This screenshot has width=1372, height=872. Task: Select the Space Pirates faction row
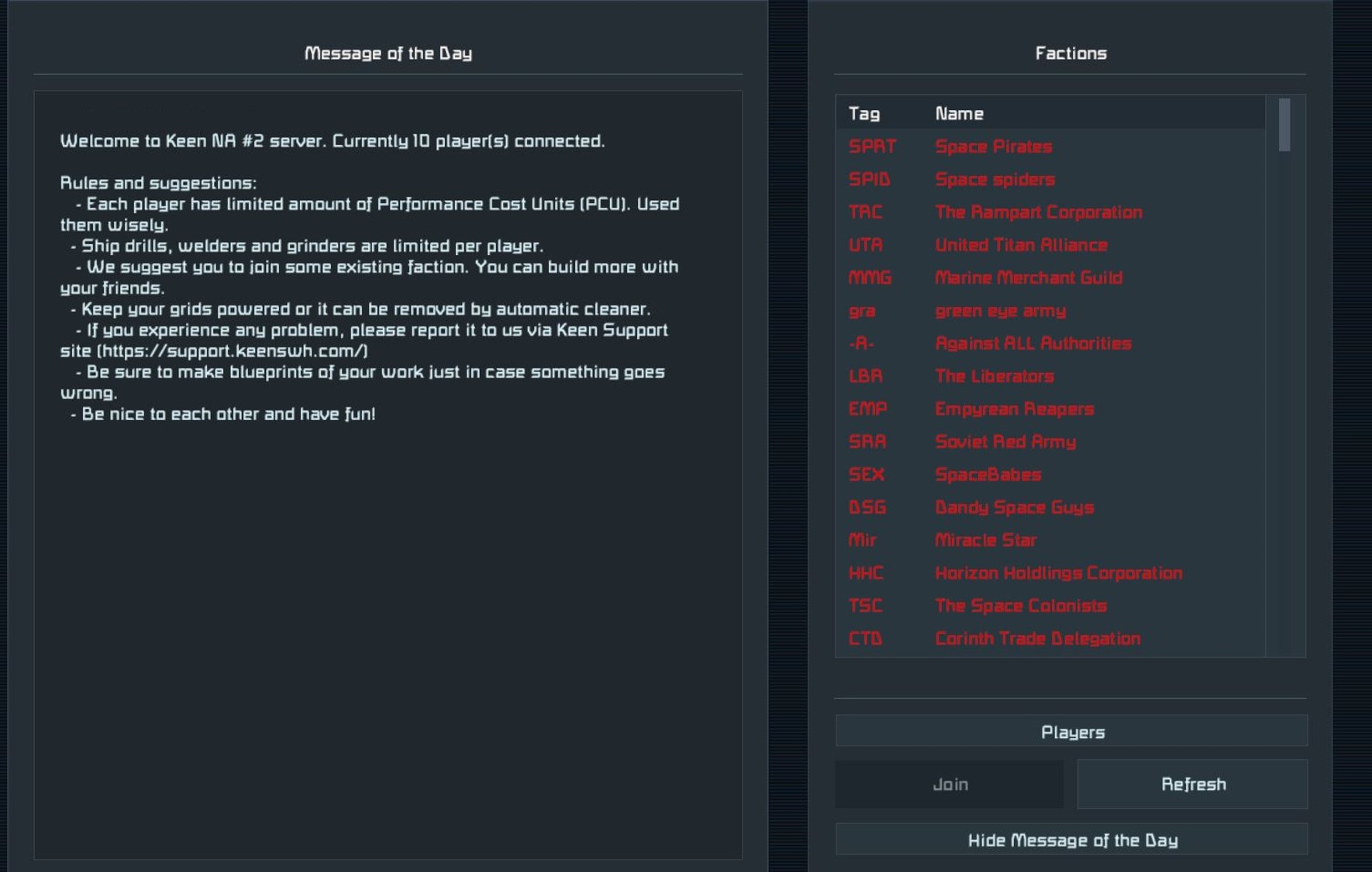point(1050,146)
